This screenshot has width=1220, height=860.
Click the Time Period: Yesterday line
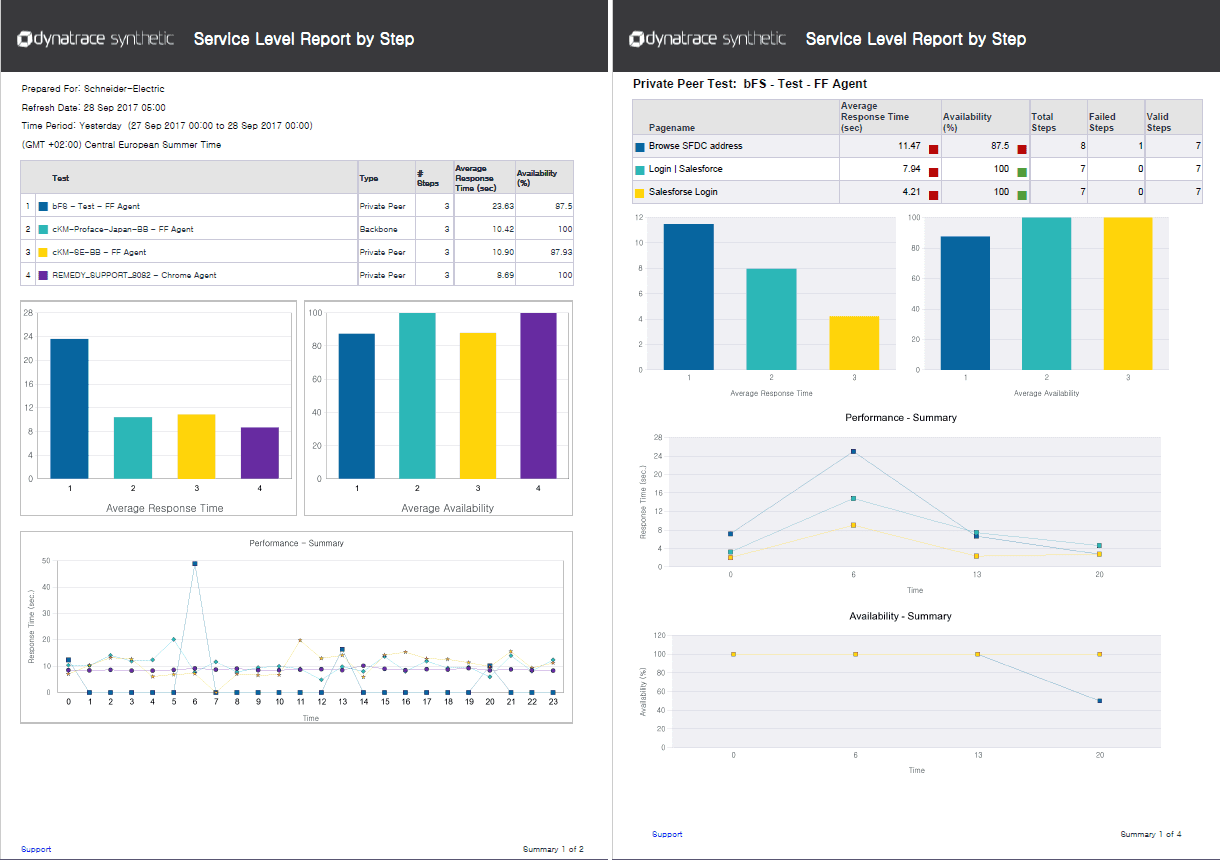pyautogui.click(x=167, y=126)
